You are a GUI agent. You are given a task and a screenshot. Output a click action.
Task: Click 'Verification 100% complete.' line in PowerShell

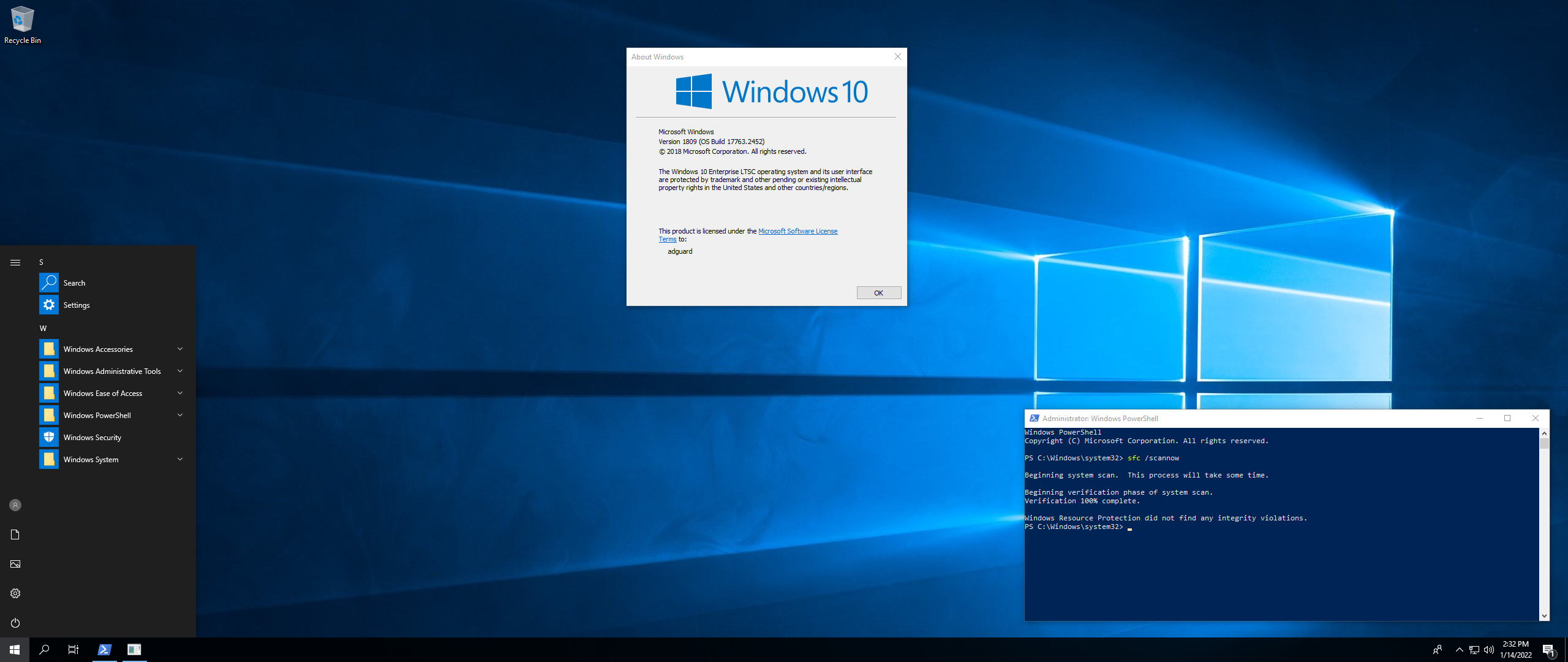click(x=1082, y=501)
